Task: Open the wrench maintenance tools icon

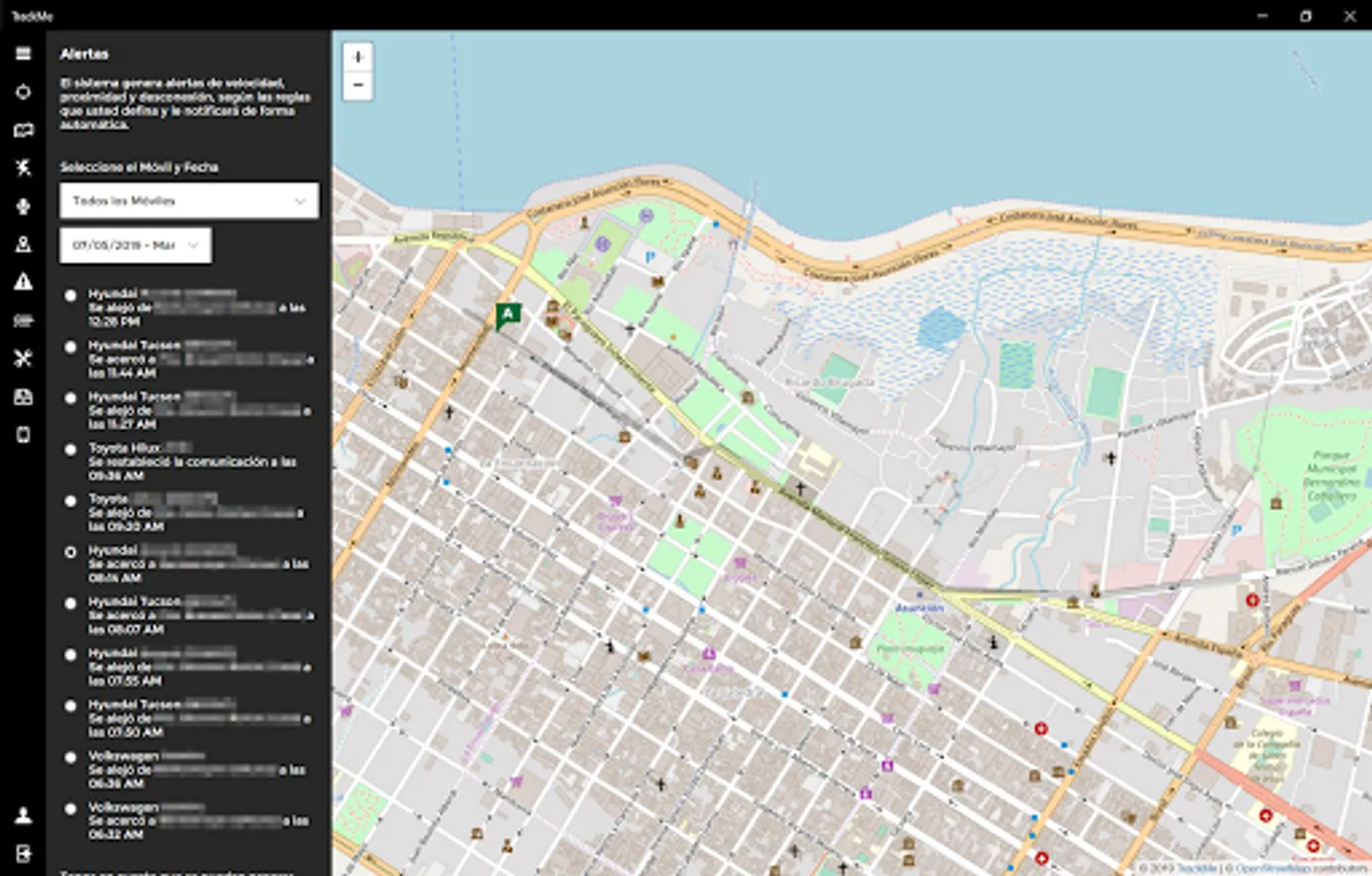Action: coord(23,358)
